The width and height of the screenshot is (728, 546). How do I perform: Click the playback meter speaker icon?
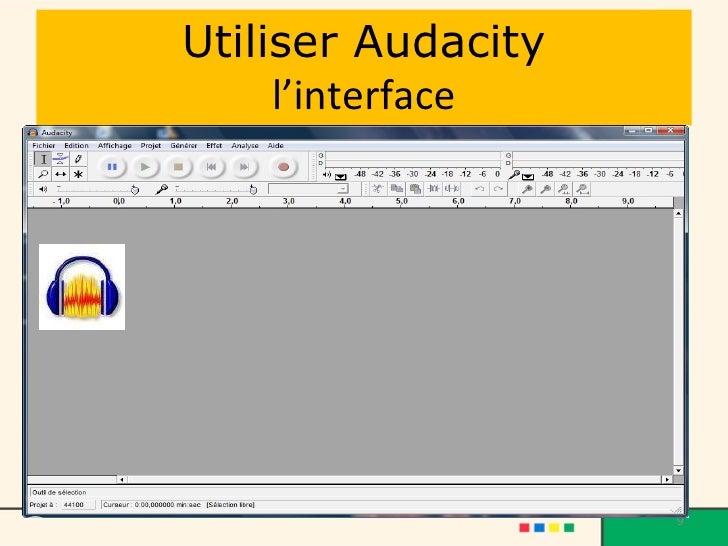pos(327,175)
